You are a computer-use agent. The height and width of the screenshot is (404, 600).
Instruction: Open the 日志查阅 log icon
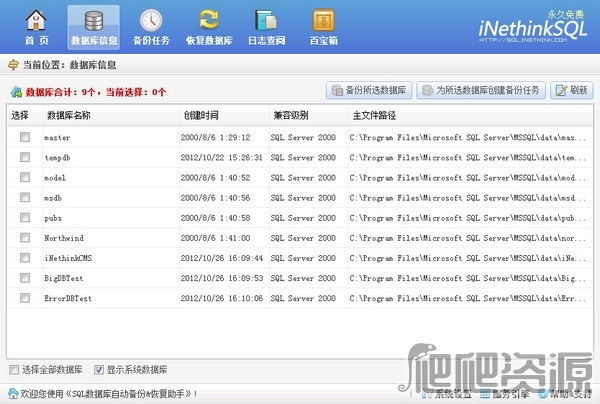pyautogui.click(x=266, y=20)
